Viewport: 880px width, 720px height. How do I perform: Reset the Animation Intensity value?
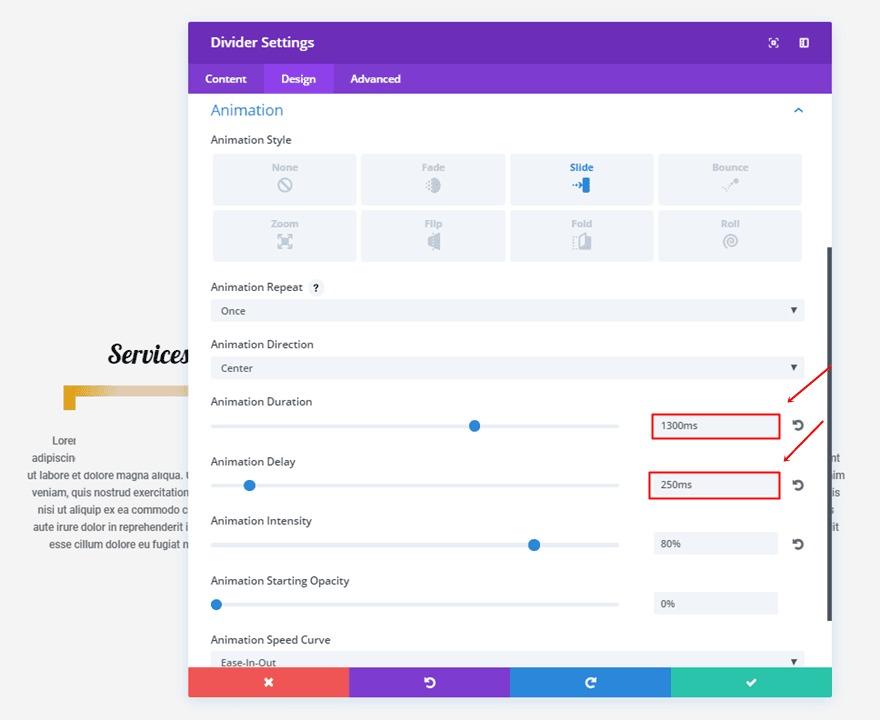(797, 544)
